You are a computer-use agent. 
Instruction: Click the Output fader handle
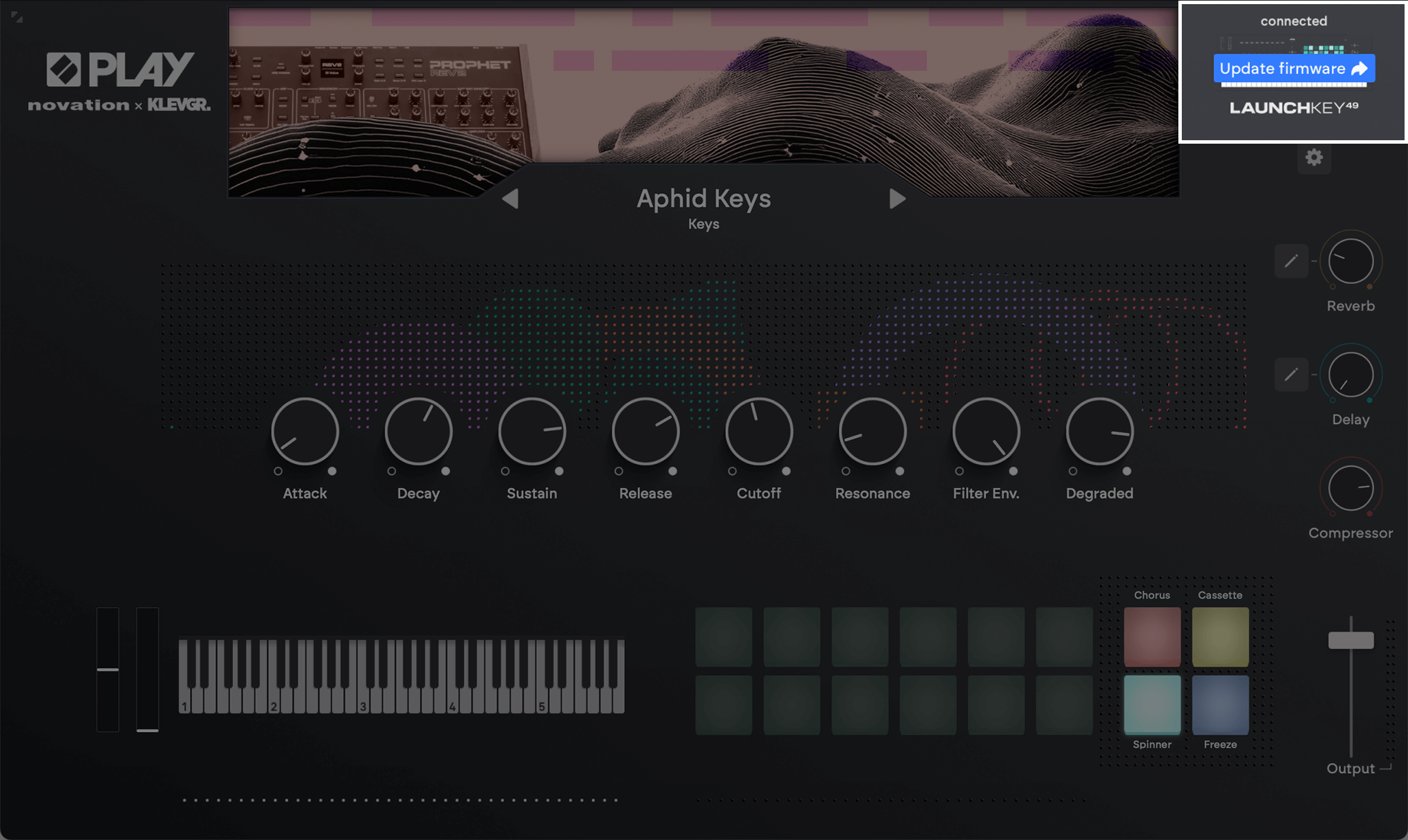[1351, 640]
